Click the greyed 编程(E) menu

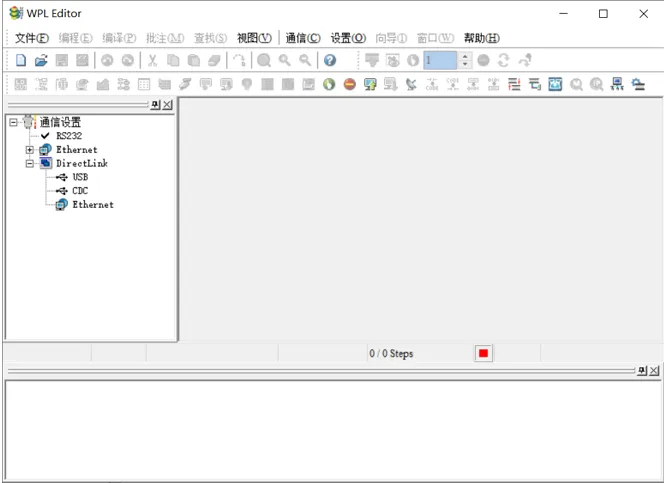coord(75,38)
